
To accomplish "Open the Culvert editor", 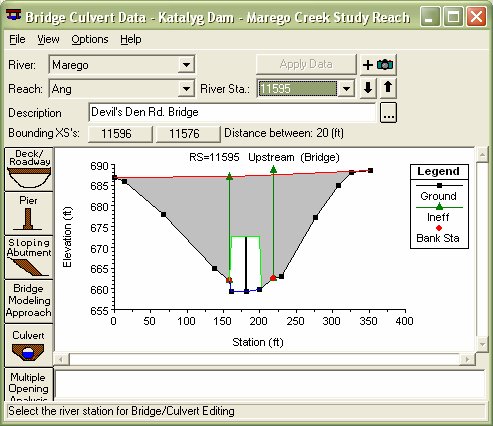I will (29, 345).
